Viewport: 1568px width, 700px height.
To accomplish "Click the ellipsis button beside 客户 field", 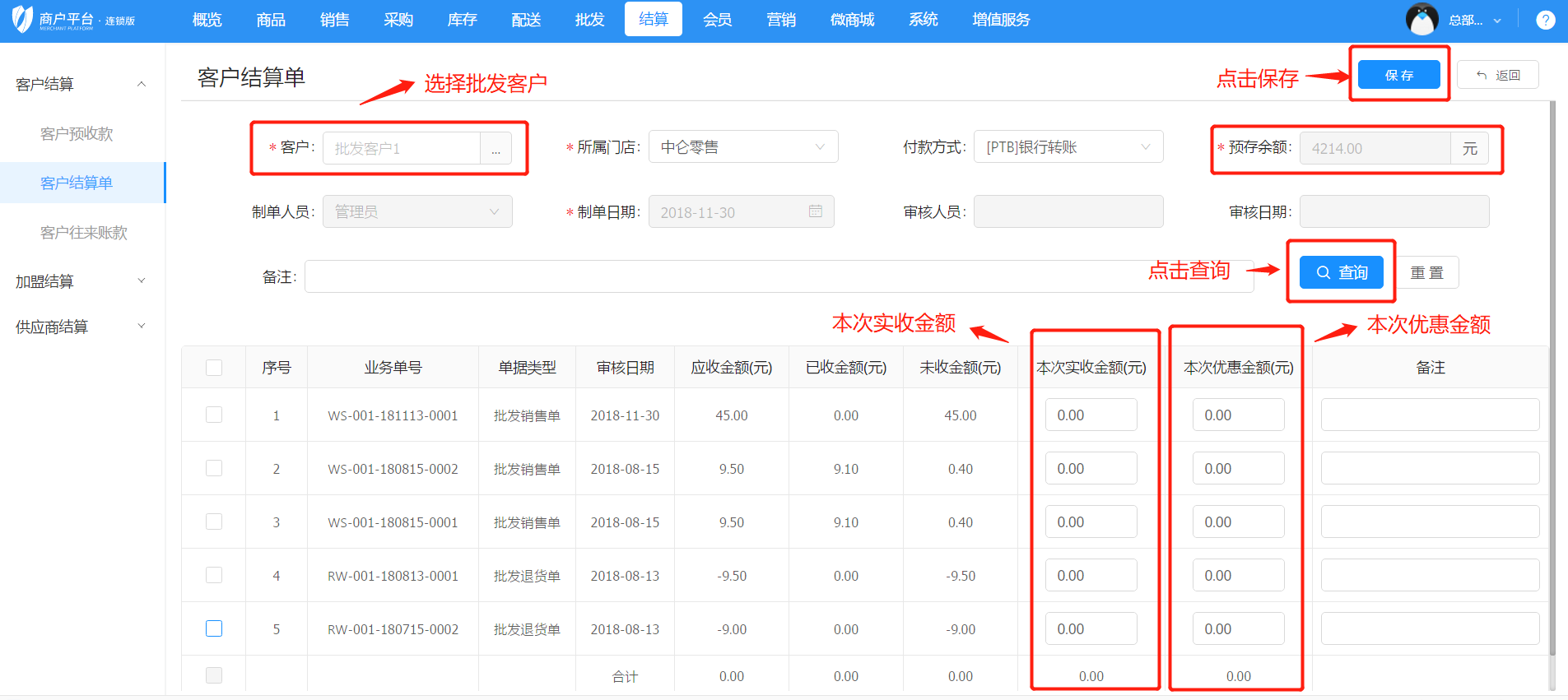I will [x=496, y=149].
